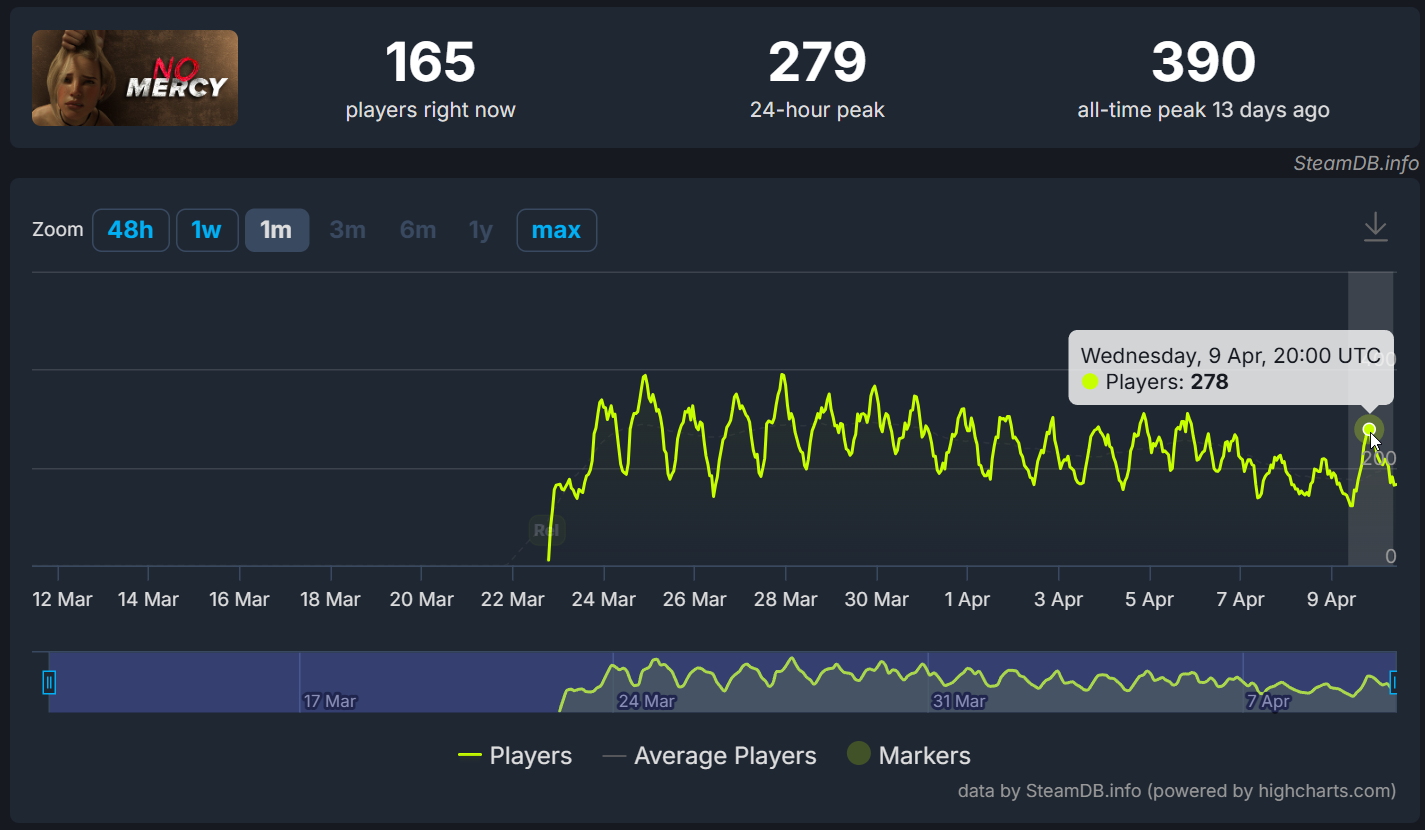The image size is (1425, 830).
Task: Open the SteamDB.info highcharts credit link
Action: click(1176, 791)
